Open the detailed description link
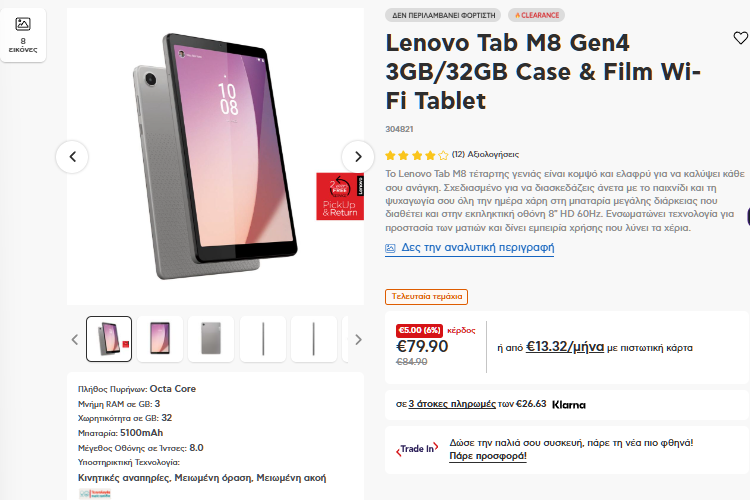The image size is (750, 500). click(x=478, y=248)
